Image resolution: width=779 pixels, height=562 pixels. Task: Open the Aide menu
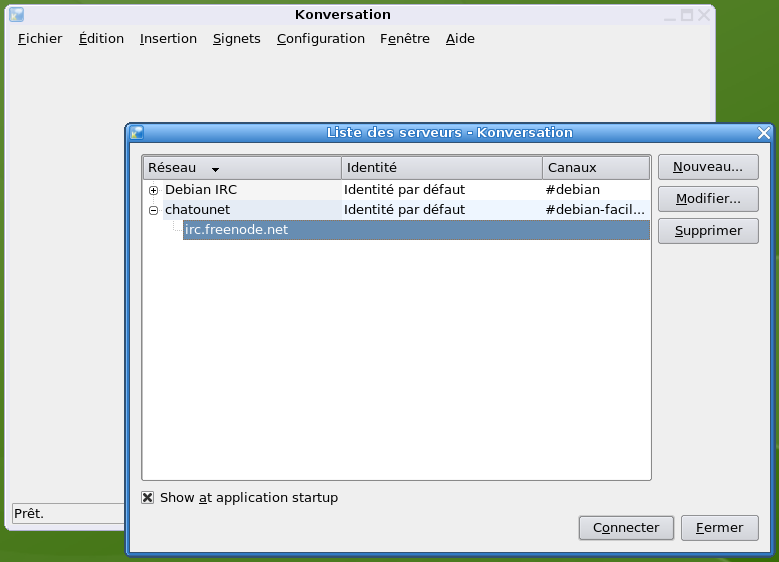(460, 39)
